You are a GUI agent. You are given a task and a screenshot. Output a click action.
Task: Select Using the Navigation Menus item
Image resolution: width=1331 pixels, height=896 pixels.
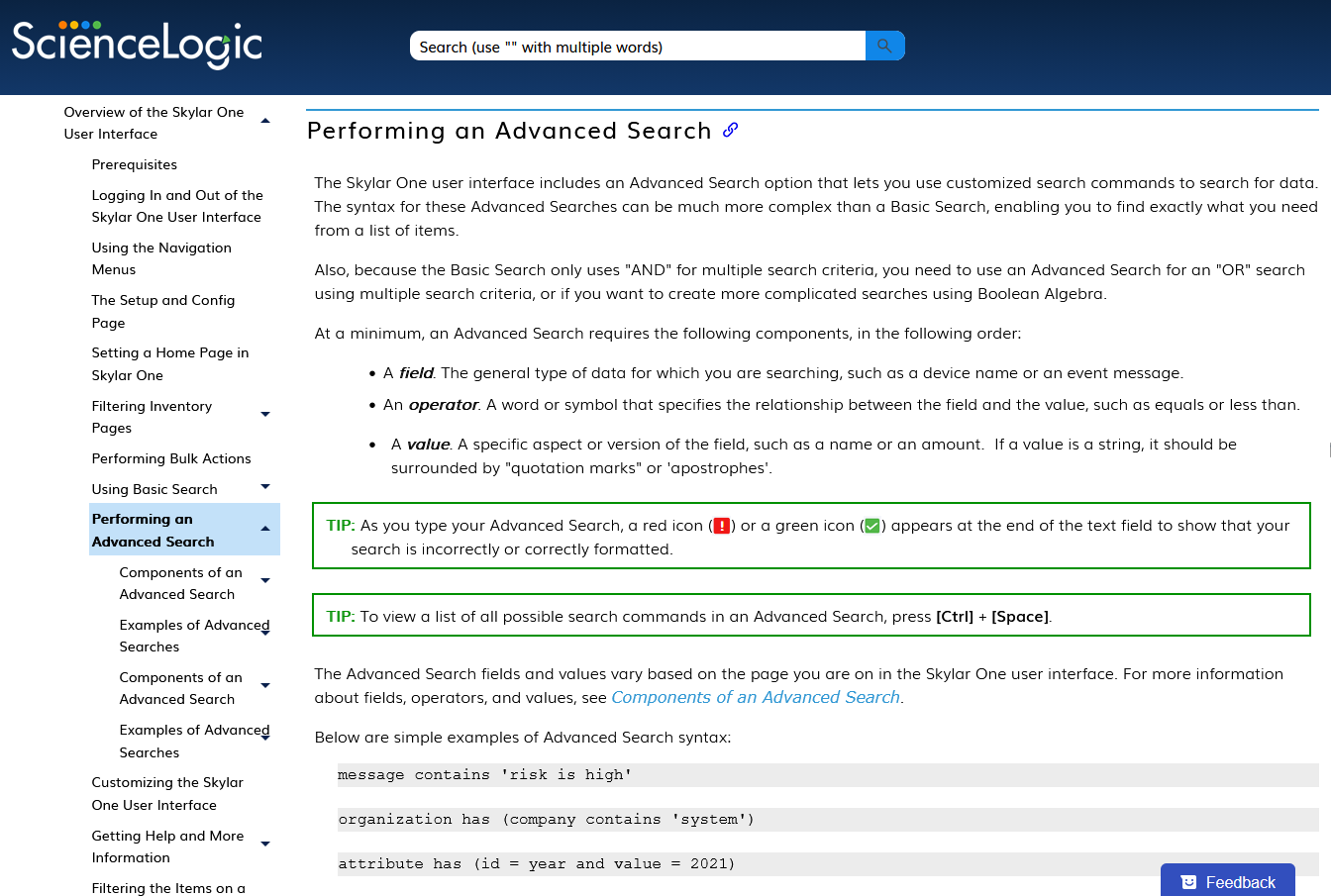[x=161, y=258]
